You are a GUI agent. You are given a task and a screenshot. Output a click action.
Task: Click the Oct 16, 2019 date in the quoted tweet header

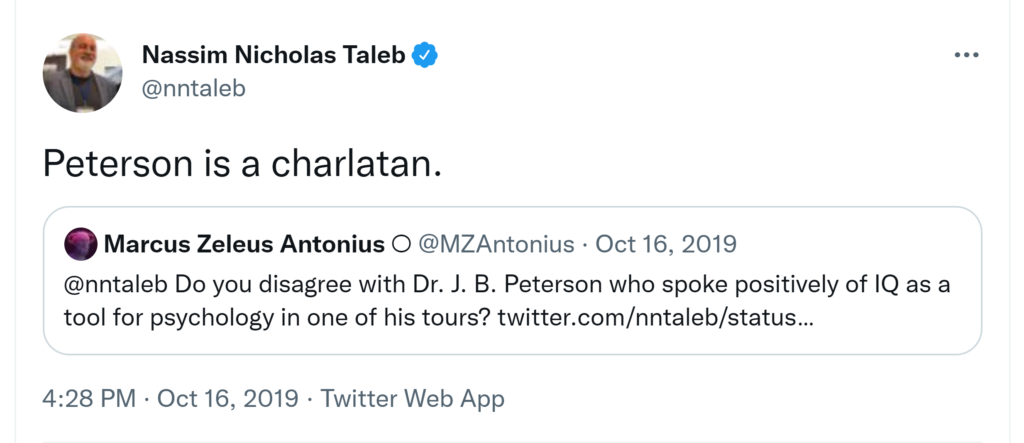(666, 244)
